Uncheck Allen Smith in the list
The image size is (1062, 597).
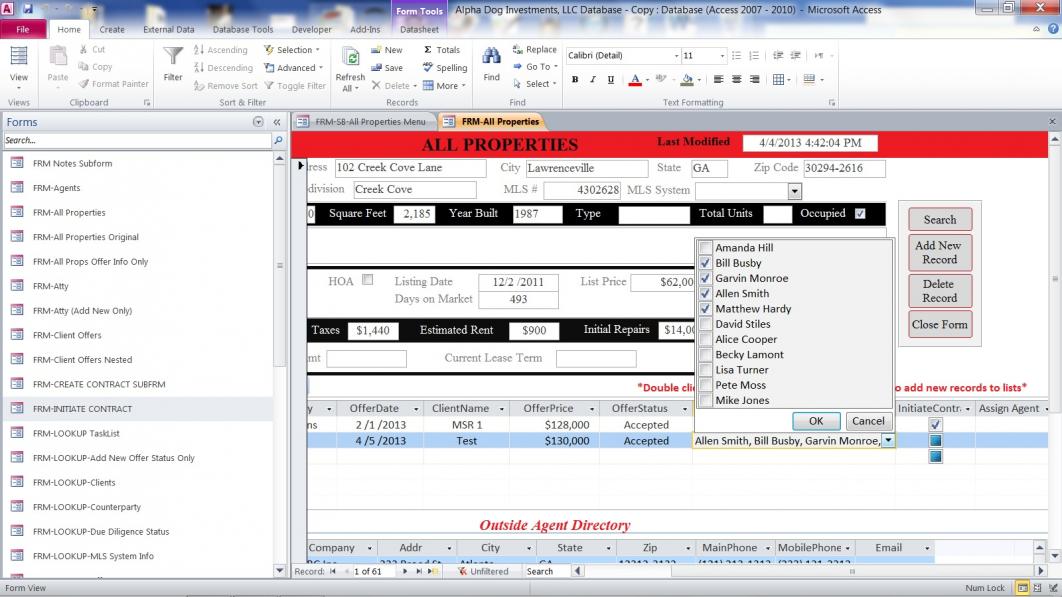pyautogui.click(x=705, y=293)
